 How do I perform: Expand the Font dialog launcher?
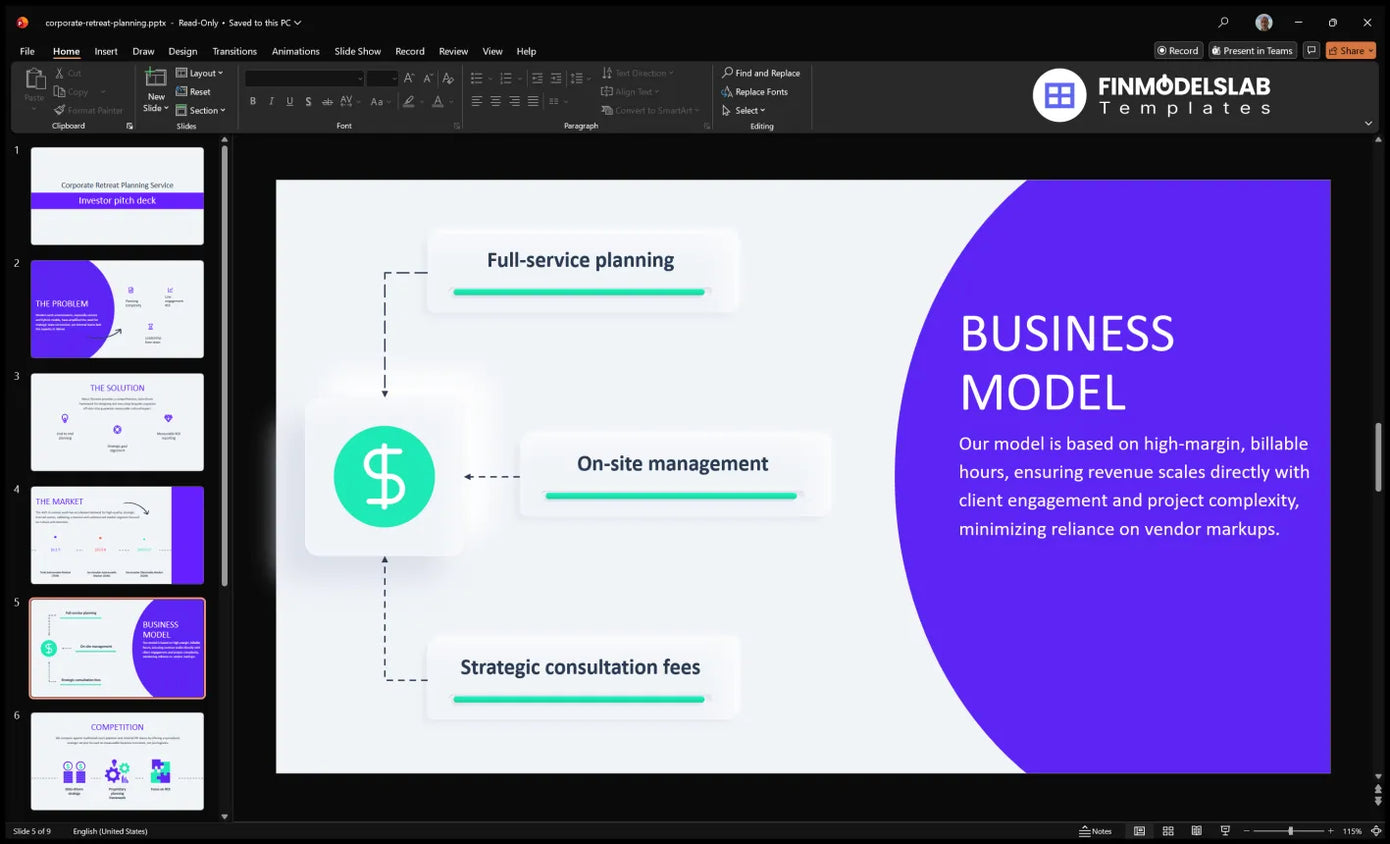pyautogui.click(x=457, y=126)
